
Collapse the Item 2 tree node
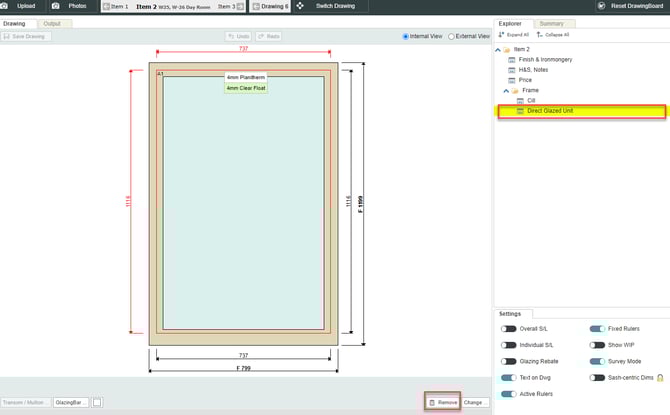click(498, 49)
